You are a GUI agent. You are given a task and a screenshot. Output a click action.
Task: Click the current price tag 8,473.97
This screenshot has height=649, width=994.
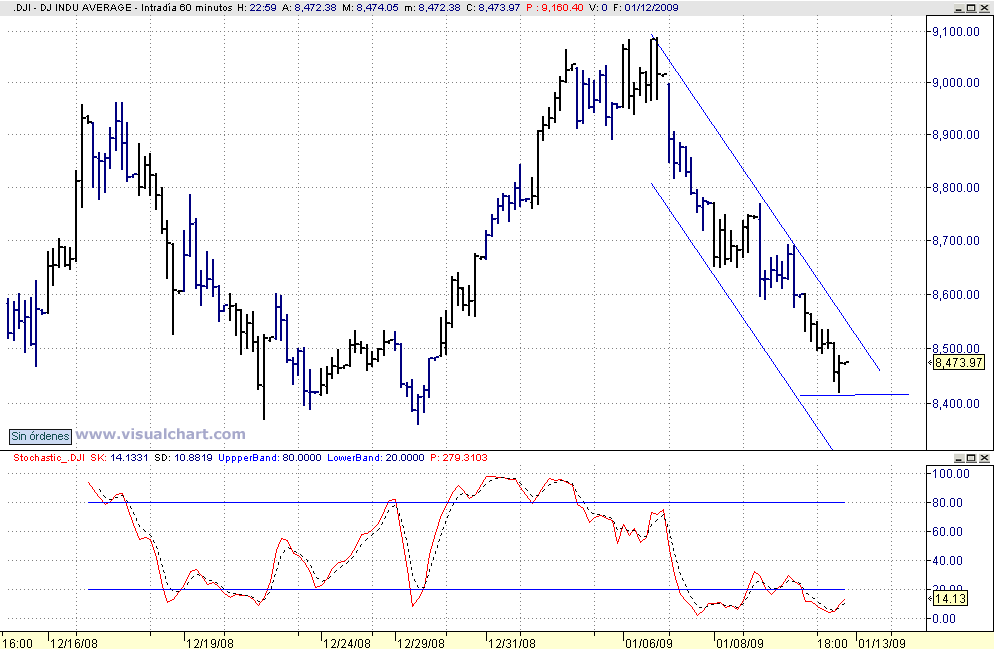pyautogui.click(x=958, y=363)
